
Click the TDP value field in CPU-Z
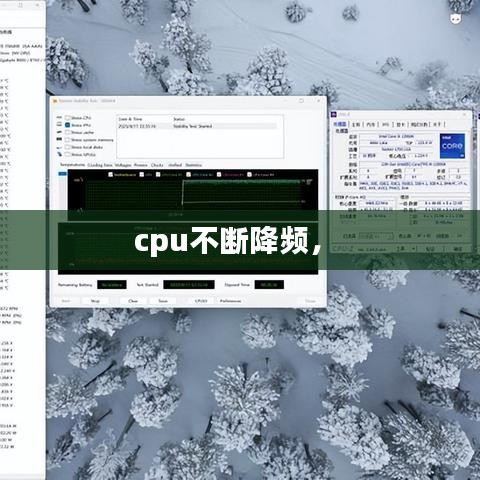click(424, 143)
